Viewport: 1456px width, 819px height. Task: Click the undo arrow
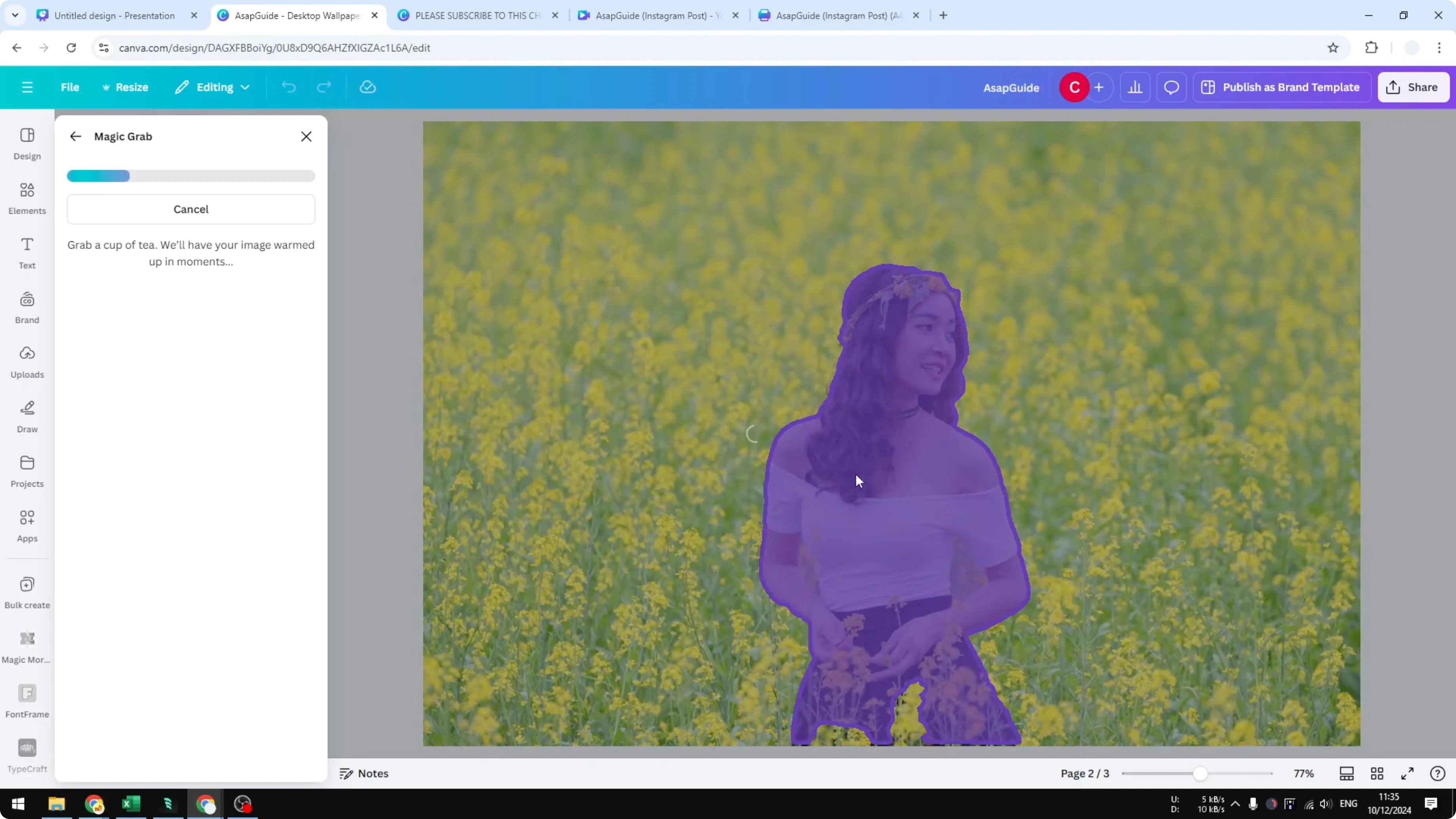coord(288,87)
